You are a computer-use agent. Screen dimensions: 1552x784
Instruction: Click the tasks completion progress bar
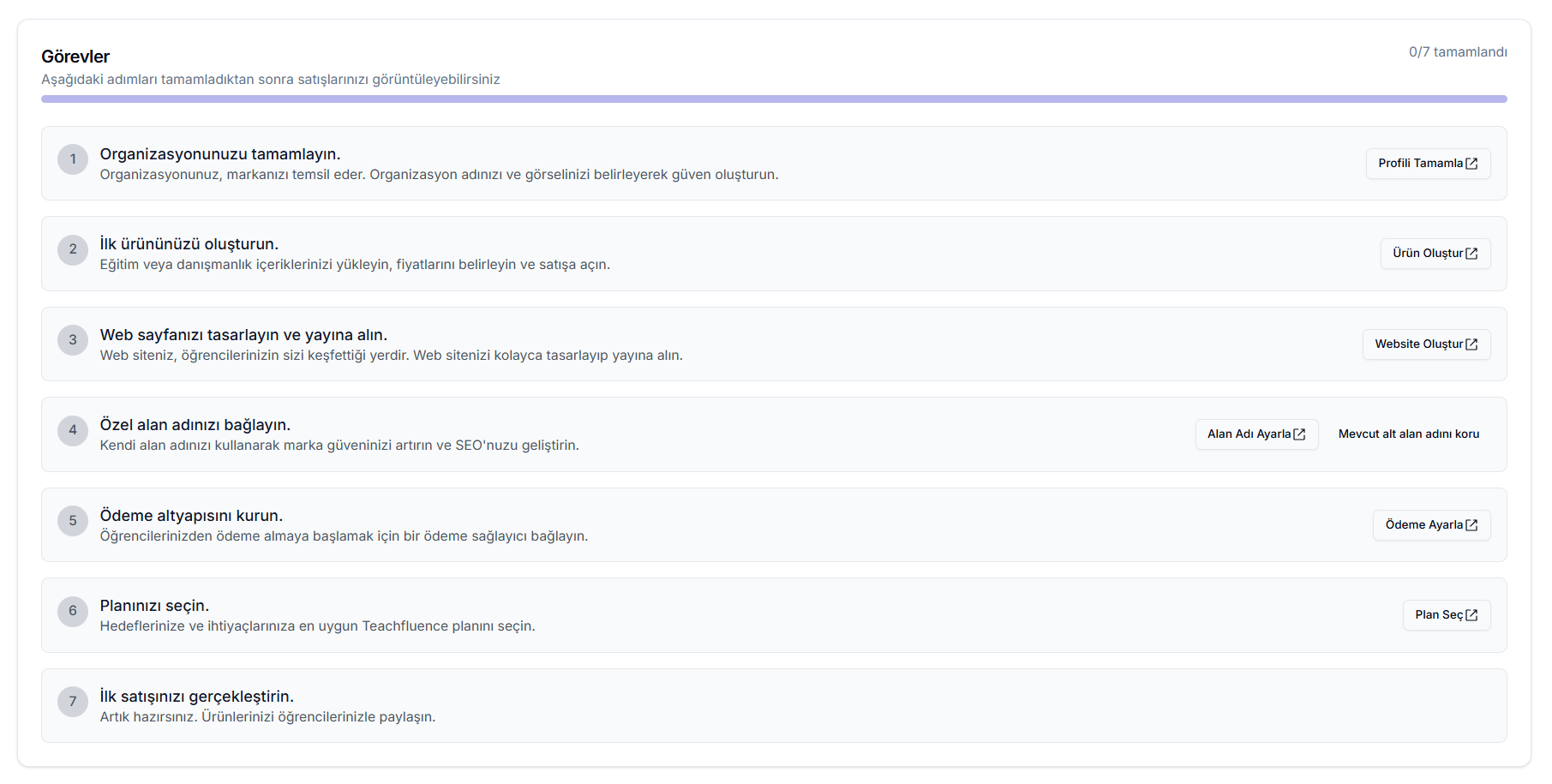point(774,99)
